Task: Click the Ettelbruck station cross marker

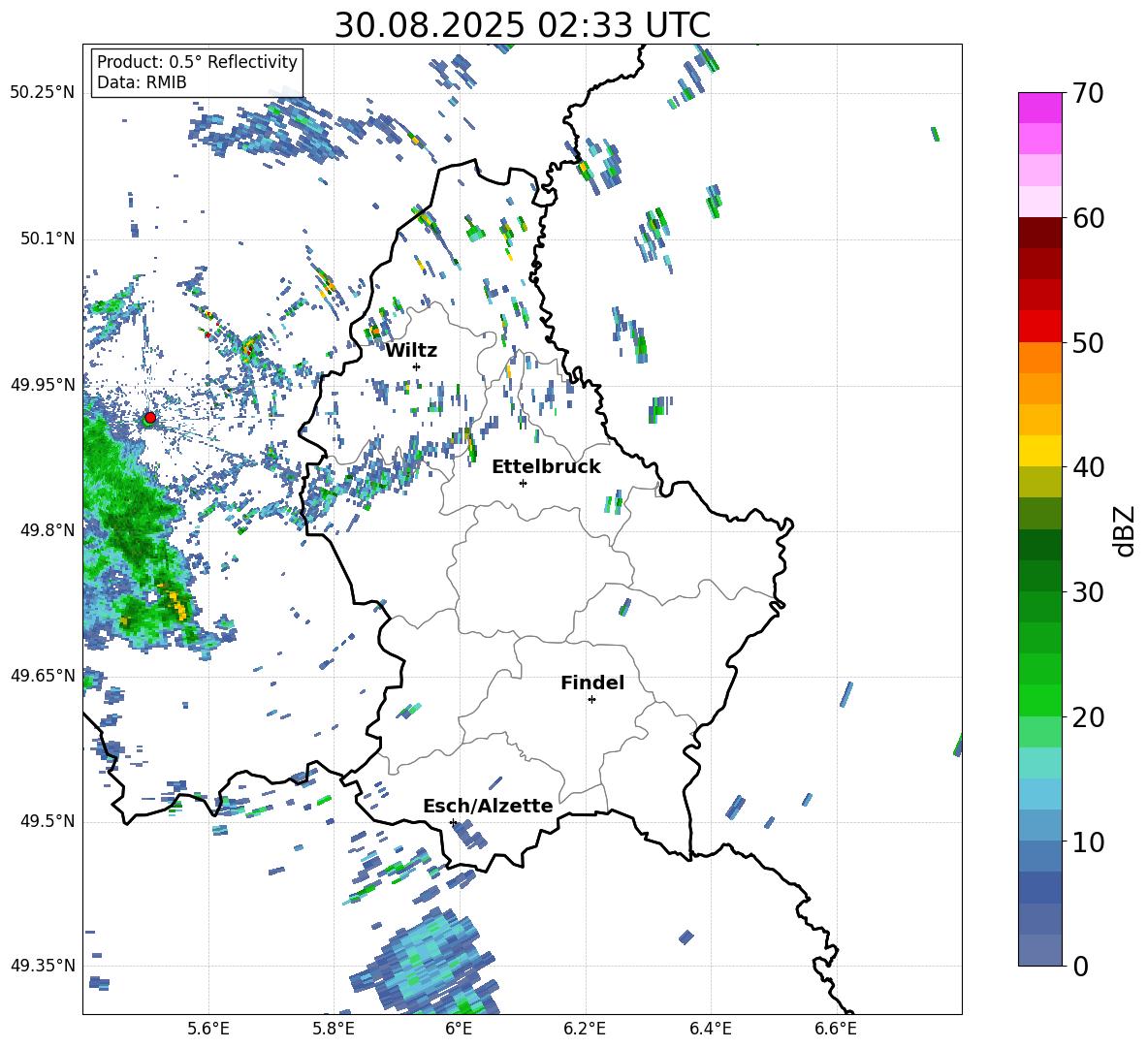Action: pos(523,483)
